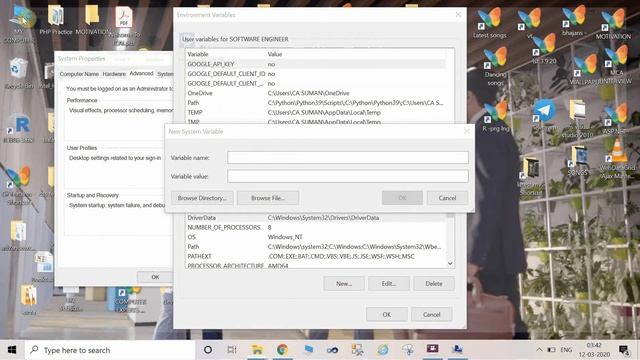Click the Browse File button
This screenshot has height=360, width=640.
(268, 198)
